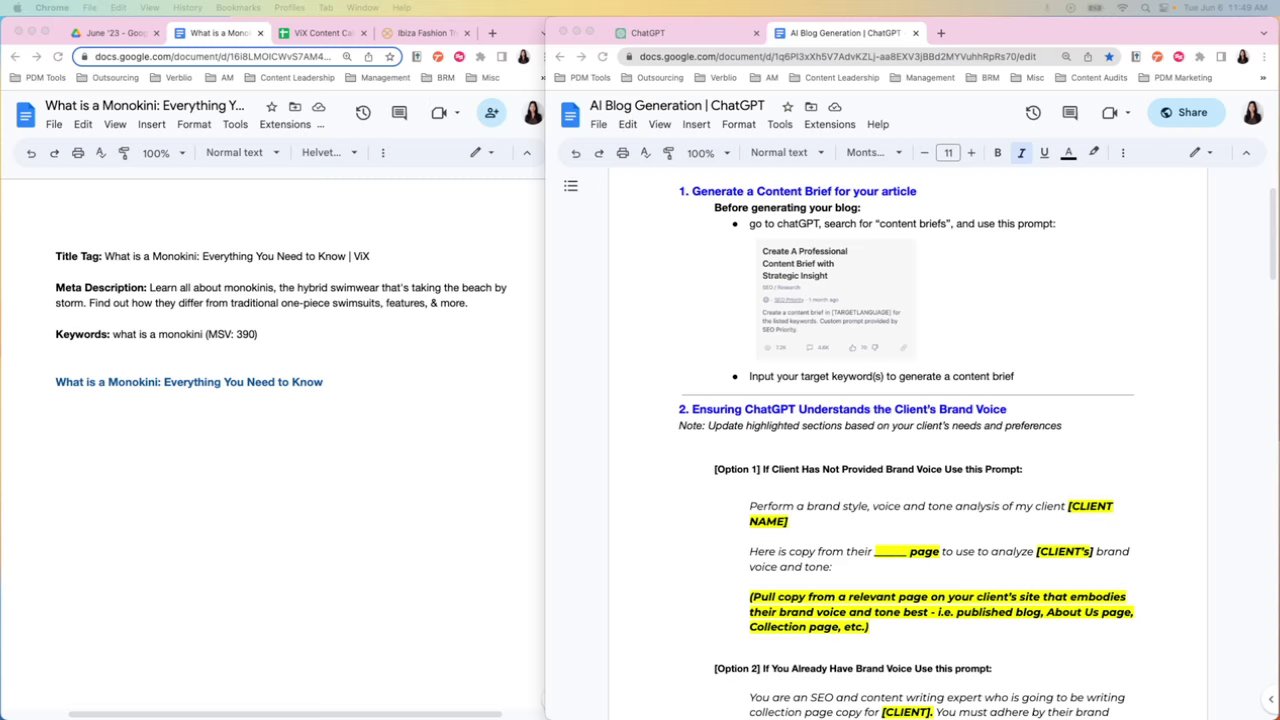This screenshot has height=720, width=1280.
Task: Click font size field in AI Blog doc
Action: (948, 153)
